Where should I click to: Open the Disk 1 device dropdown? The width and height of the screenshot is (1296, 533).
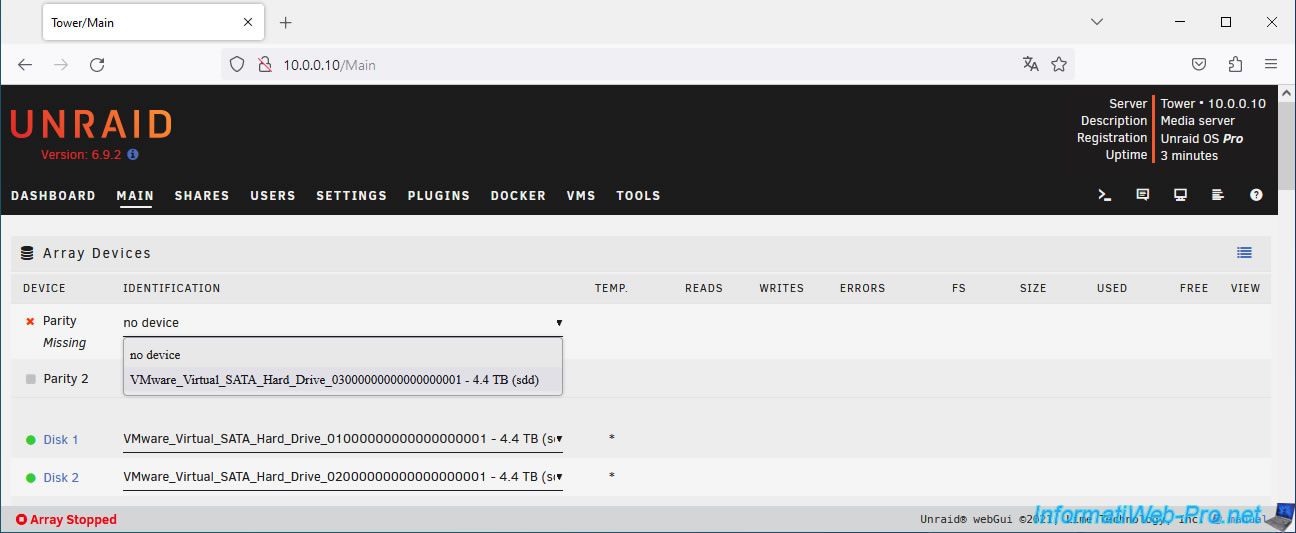pyautogui.click(x=342, y=439)
